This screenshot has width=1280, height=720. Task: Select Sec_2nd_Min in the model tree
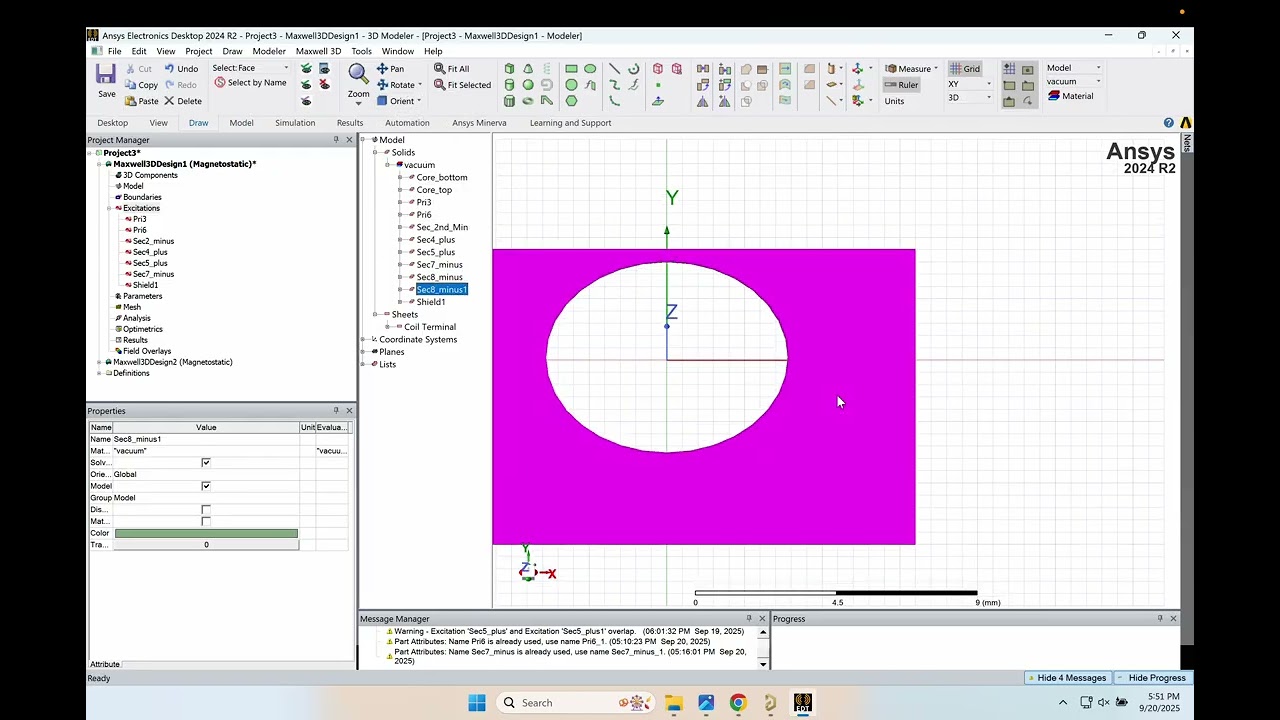coord(442,227)
